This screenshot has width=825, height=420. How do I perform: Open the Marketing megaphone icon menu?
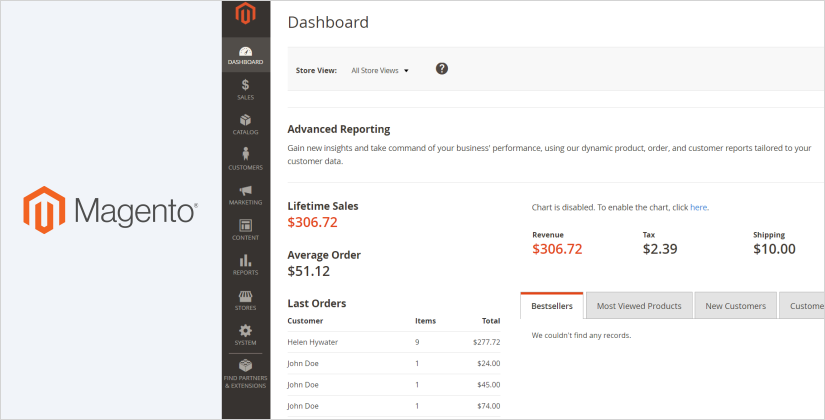pyautogui.click(x=245, y=195)
